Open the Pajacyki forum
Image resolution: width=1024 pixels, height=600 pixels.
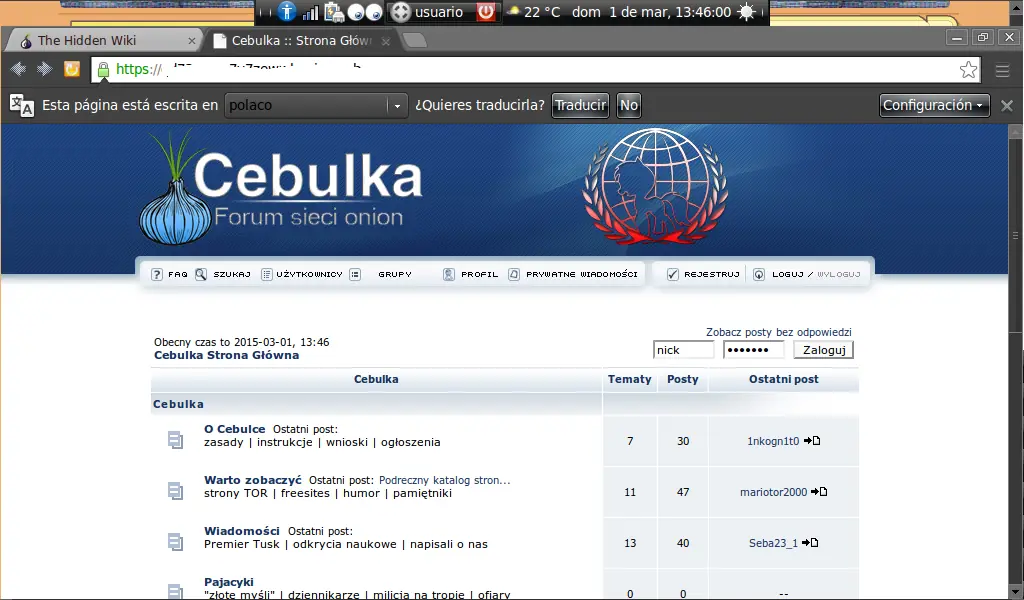click(229, 582)
